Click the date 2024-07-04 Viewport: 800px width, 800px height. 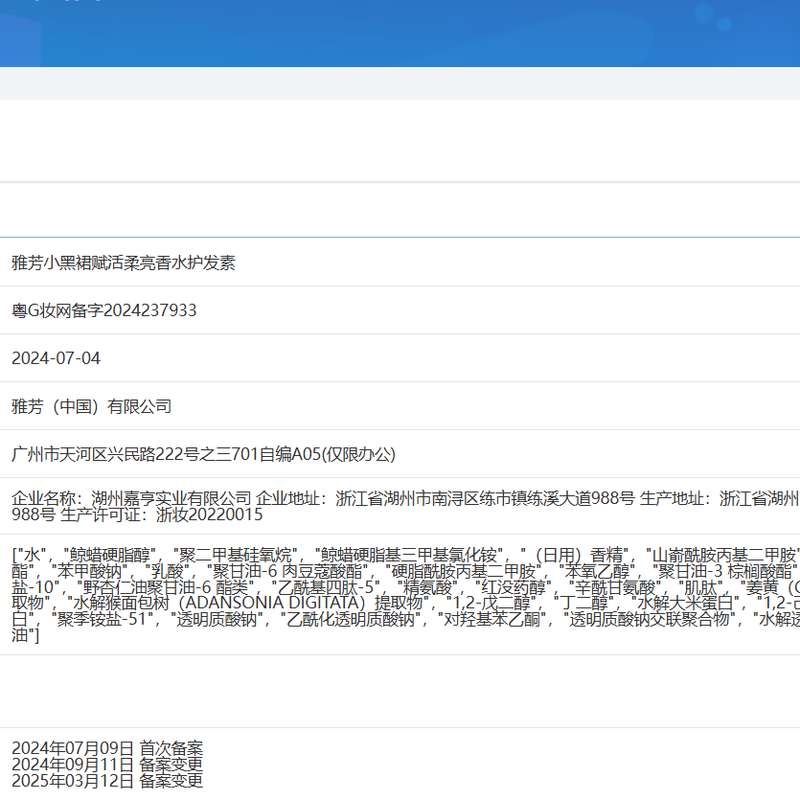[x=56, y=358]
